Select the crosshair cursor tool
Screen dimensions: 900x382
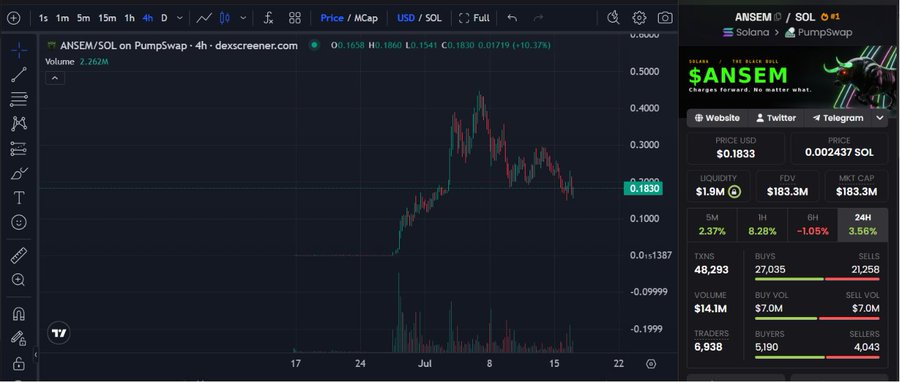coord(19,50)
